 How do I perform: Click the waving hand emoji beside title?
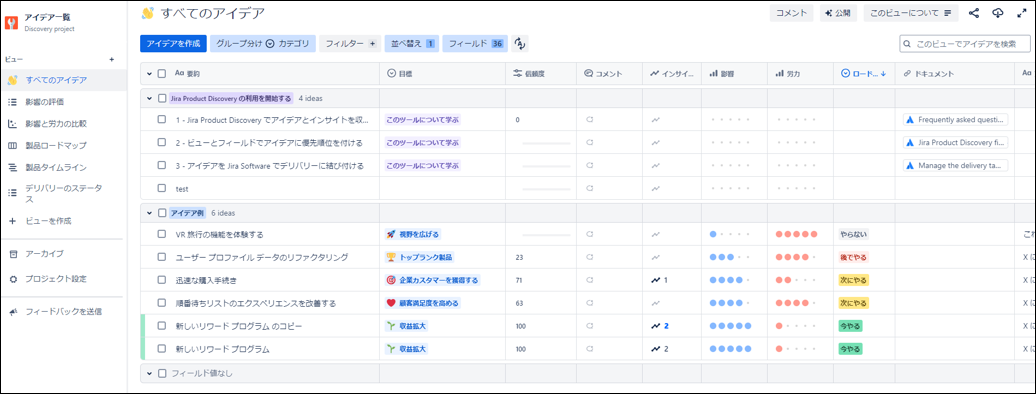click(x=148, y=13)
